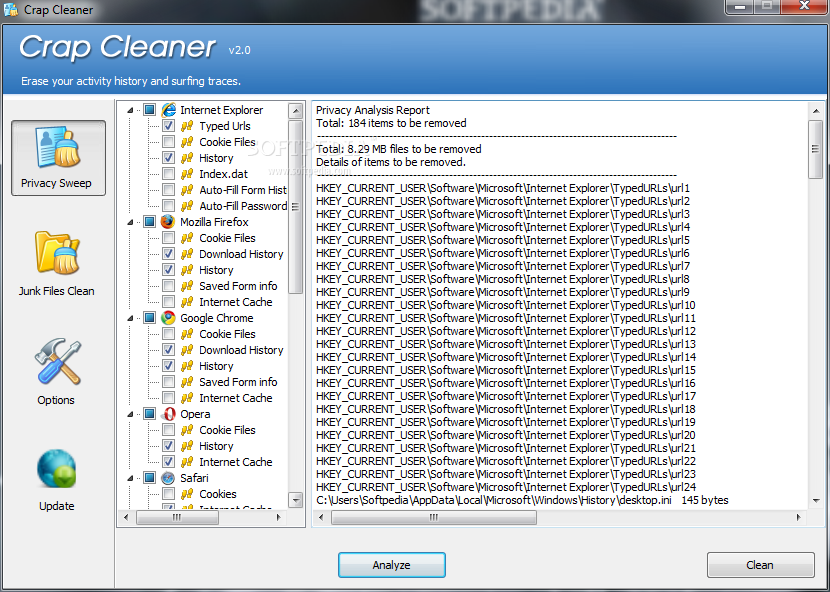Open the Privacy Sweep section
This screenshot has height=592, width=830.
pyautogui.click(x=58, y=158)
